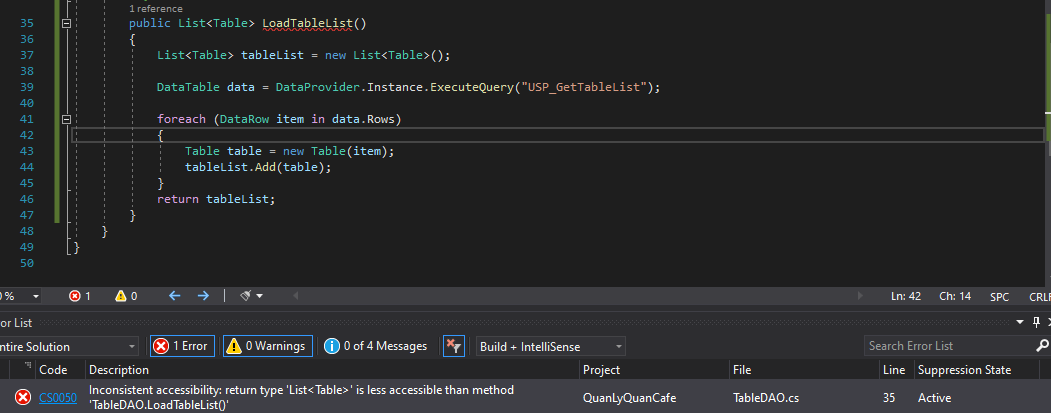Click the clear filters funnel icon in Error List
Screen dimensions: 1051x413
pos(453,346)
